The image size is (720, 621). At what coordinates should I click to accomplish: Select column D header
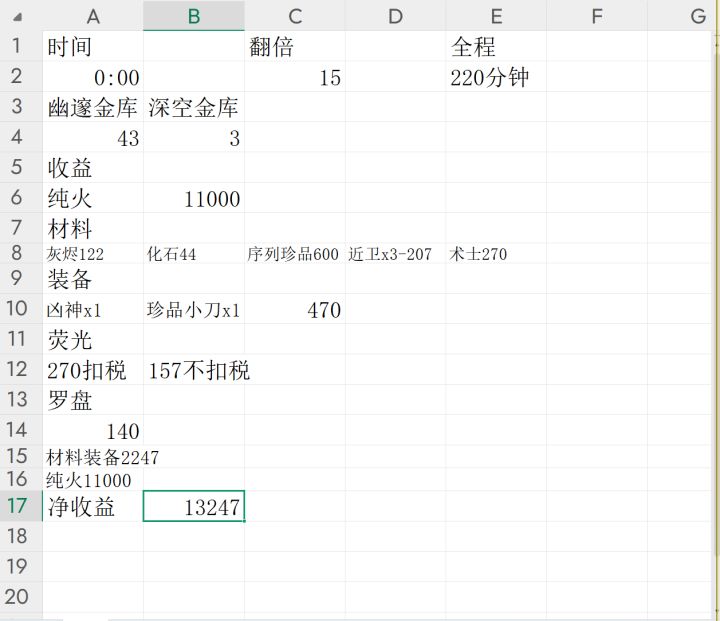[395, 16]
